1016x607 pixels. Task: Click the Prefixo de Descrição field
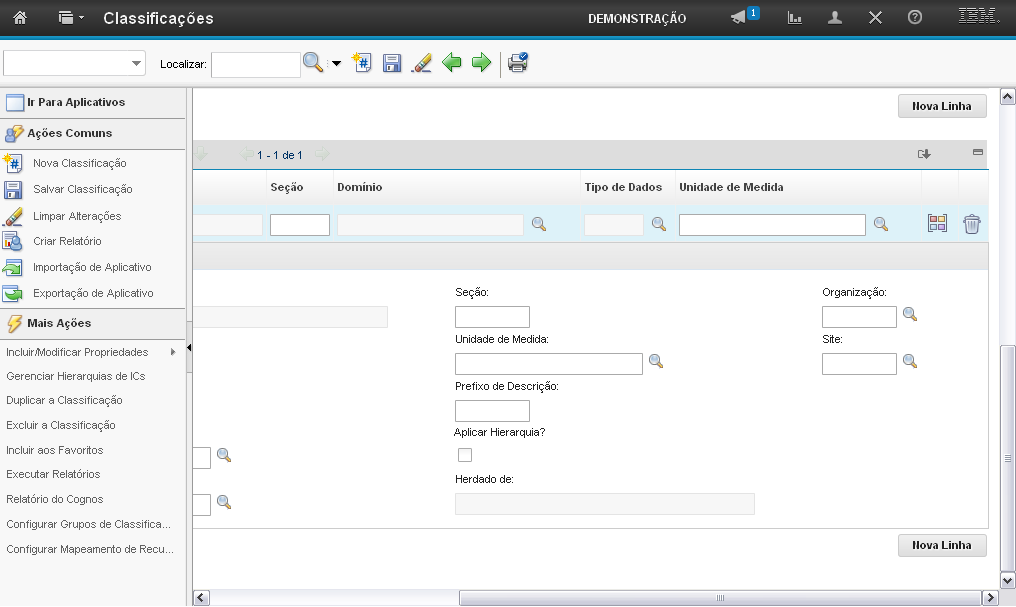pyautogui.click(x=492, y=411)
